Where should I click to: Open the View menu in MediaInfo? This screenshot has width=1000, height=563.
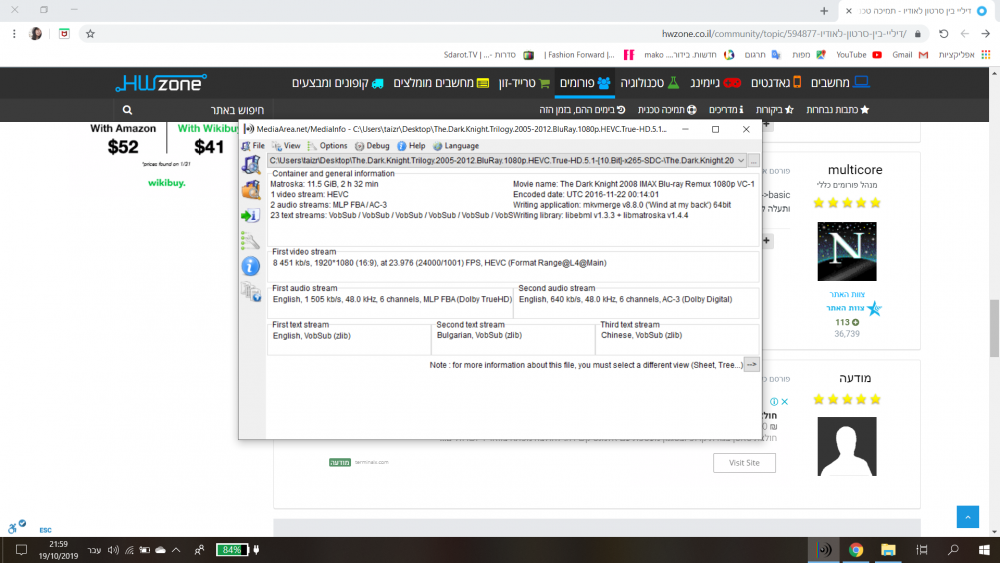pyautogui.click(x=286, y=146)
